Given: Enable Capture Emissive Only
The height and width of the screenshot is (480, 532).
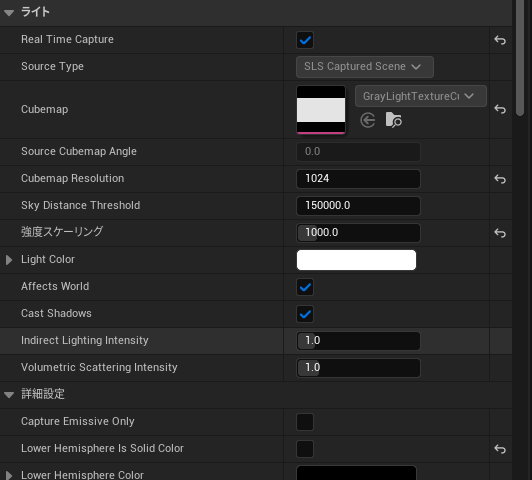Looking at the screenshot, I should (305, 422).
